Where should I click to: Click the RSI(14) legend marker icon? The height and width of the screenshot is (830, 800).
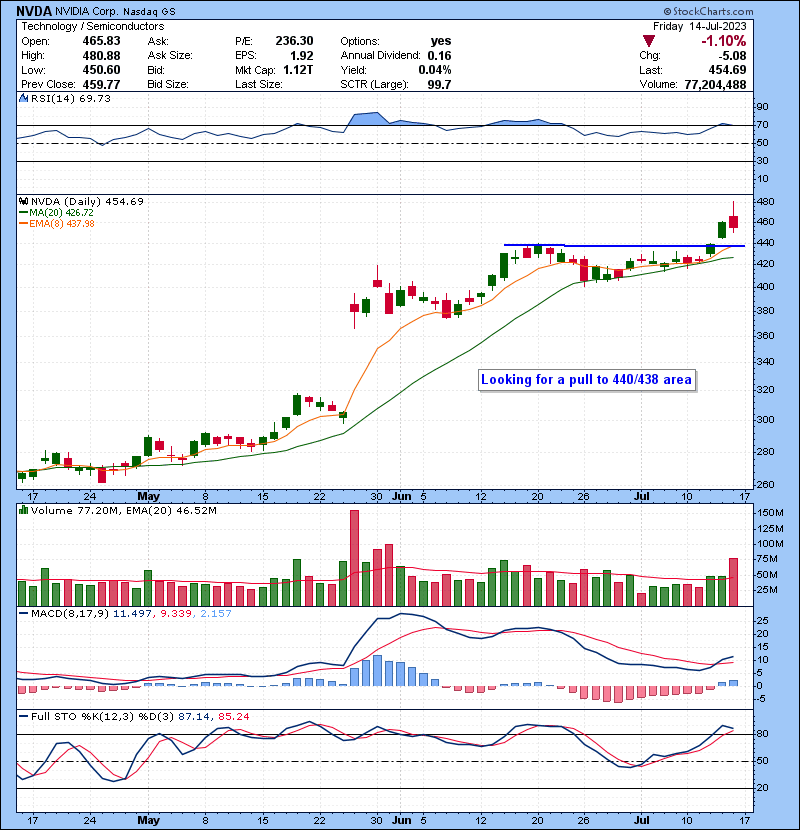pyautogui.click(x=21, y=99)
